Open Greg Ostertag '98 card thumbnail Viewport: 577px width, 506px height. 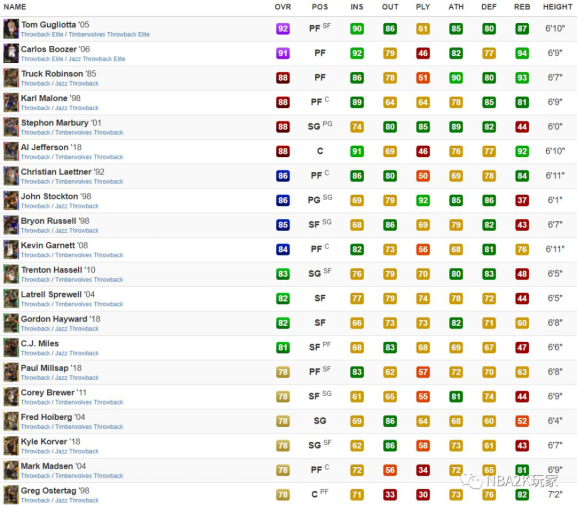click(x=11, y=495)
